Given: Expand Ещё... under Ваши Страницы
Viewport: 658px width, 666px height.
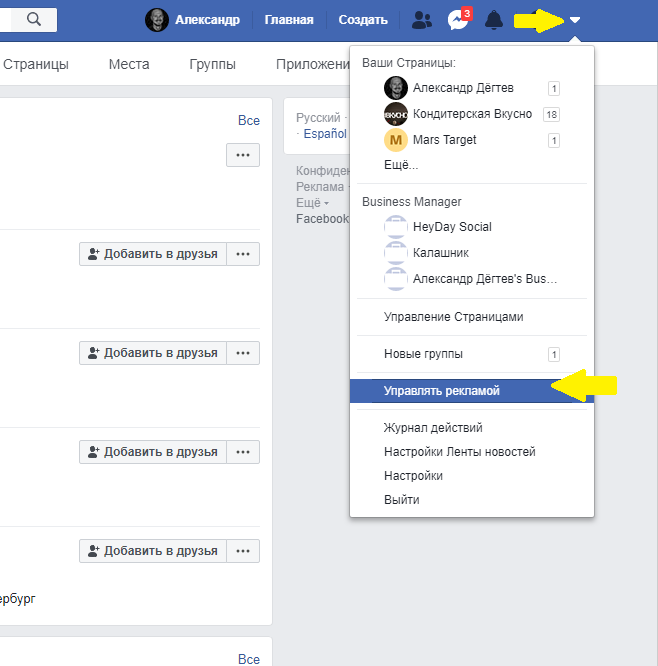Looking at the screenshot, I should point(401,165).
